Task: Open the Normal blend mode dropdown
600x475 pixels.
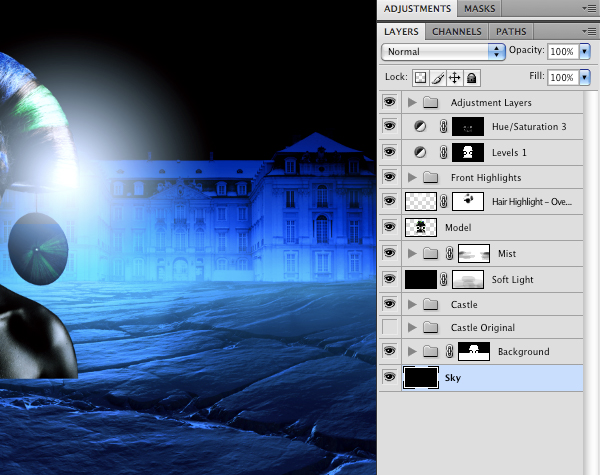Action: pos(443,52)
